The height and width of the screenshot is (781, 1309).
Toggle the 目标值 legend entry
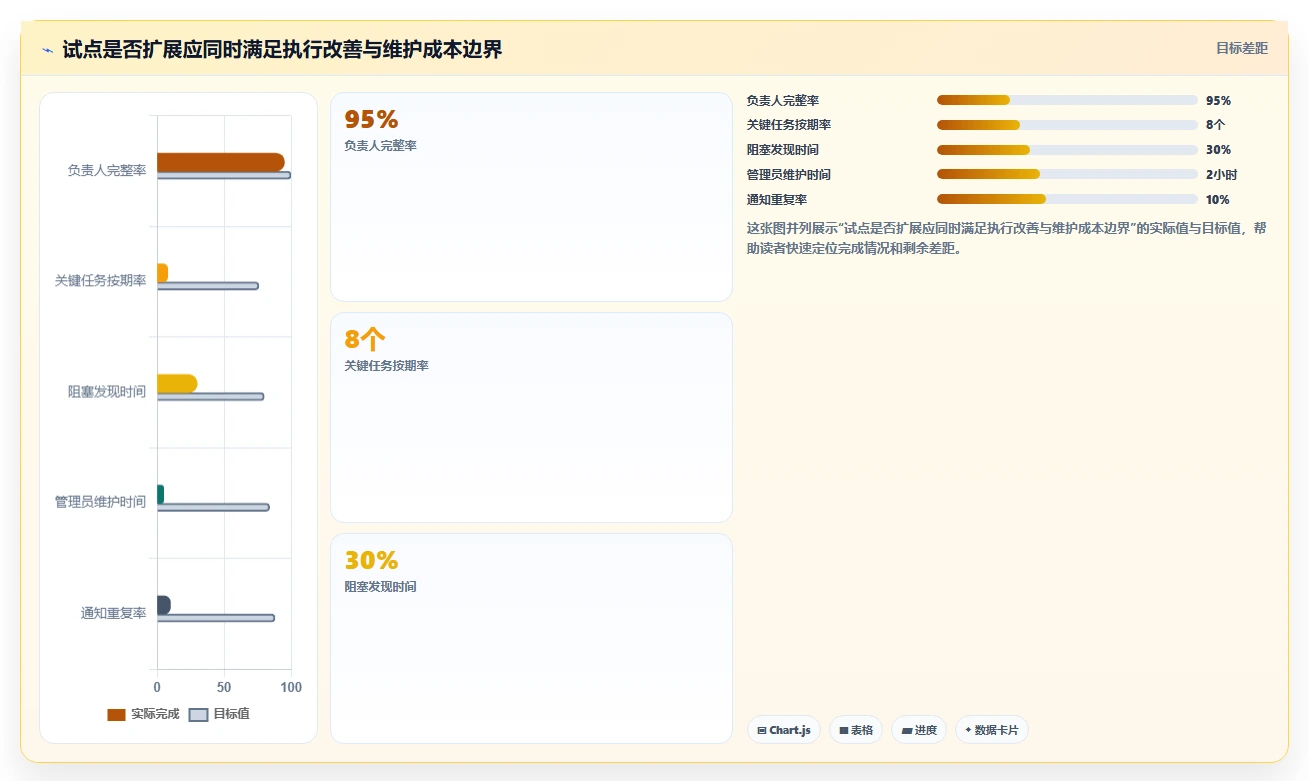[x=220, y=714]
